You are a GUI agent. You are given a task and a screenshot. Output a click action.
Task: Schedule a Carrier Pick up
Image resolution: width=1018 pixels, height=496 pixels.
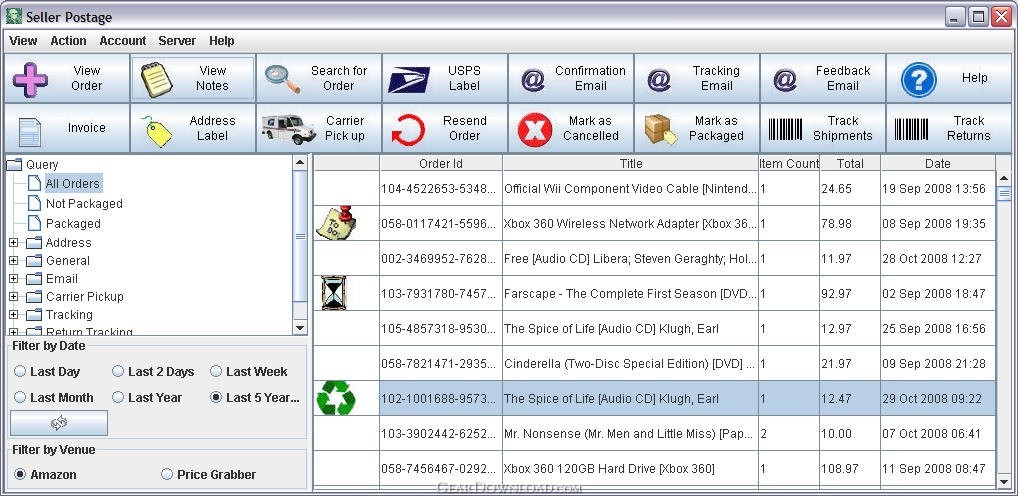319,128
